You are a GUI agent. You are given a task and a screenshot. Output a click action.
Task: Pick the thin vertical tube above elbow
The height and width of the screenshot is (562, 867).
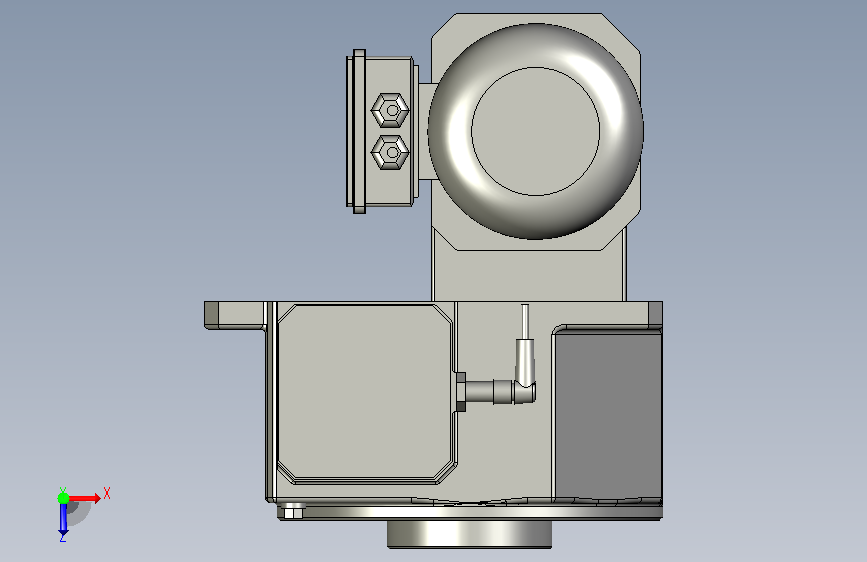(x=525, y=321)
